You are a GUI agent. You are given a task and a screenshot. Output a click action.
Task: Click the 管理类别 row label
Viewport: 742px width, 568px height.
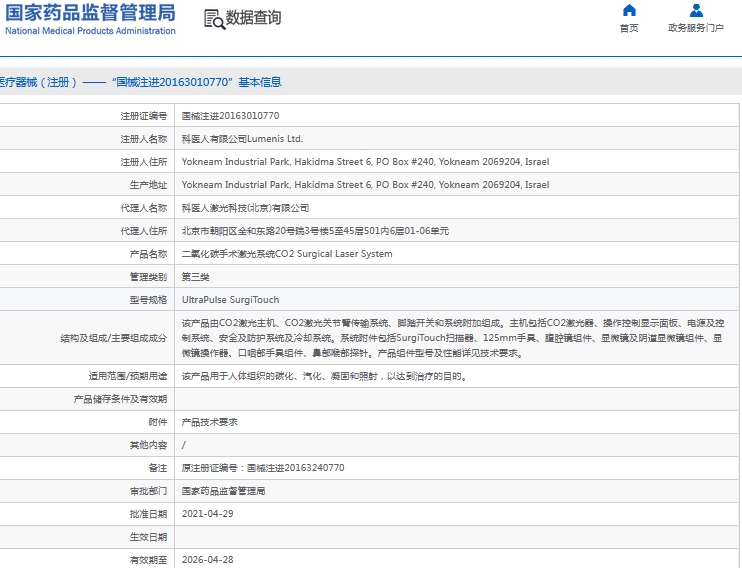pyautogui.click(x=148, y=277)
